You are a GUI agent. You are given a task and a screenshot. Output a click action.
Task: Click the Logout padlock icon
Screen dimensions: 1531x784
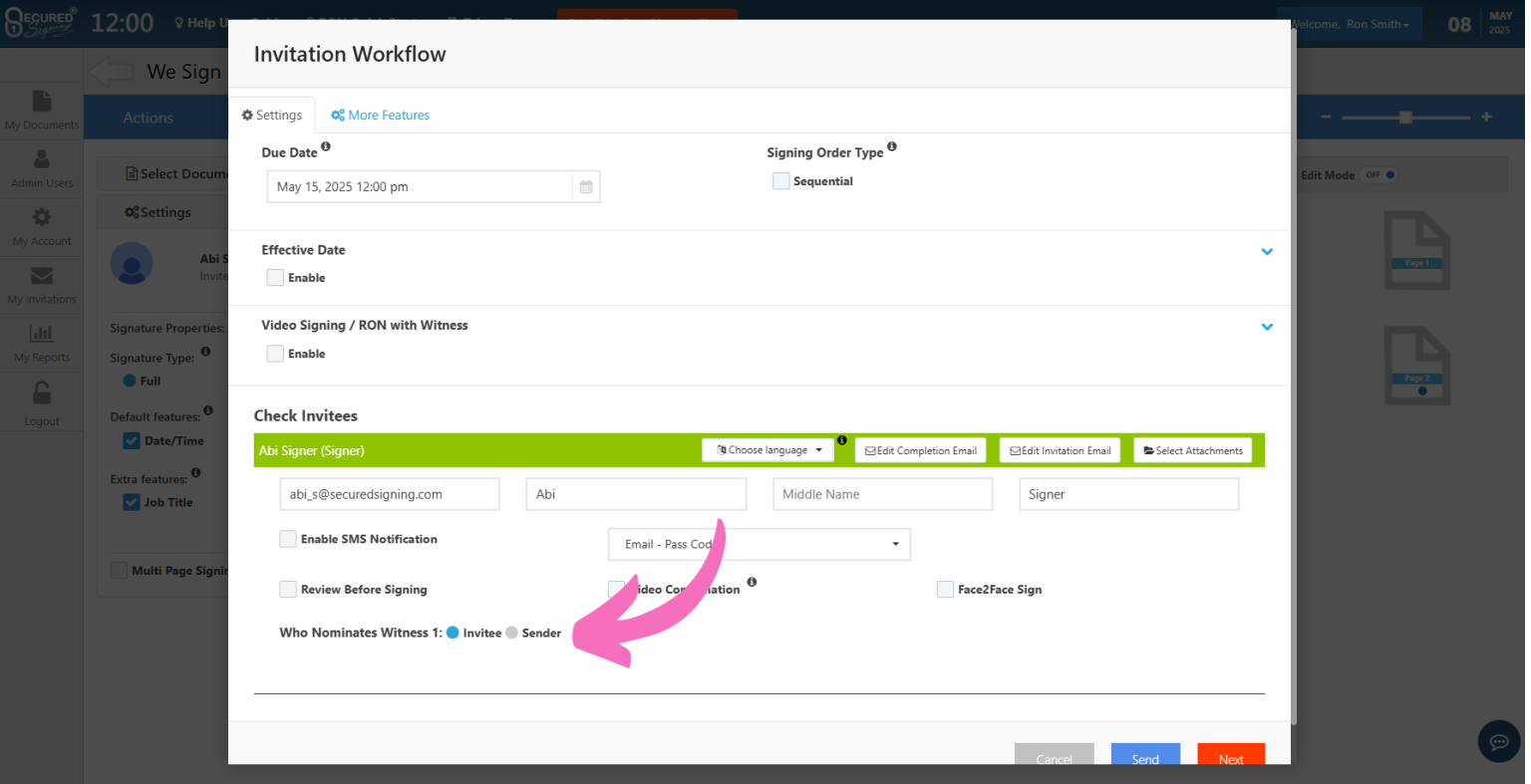[42, 393]
